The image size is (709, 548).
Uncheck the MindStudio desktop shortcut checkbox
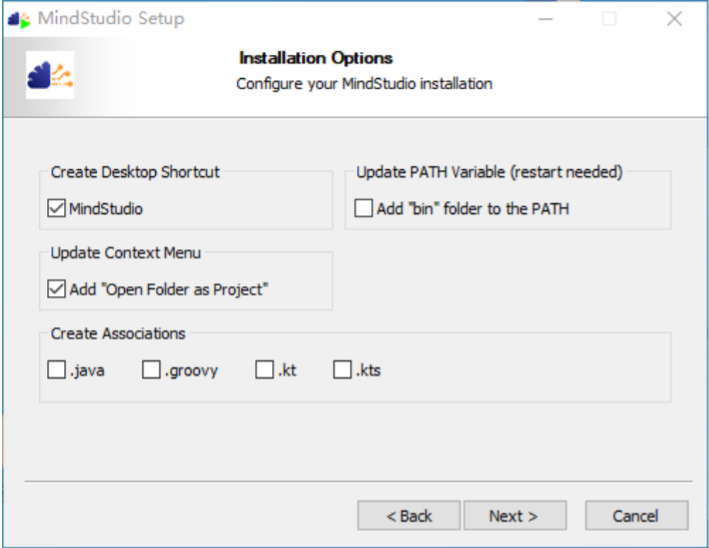56,209
